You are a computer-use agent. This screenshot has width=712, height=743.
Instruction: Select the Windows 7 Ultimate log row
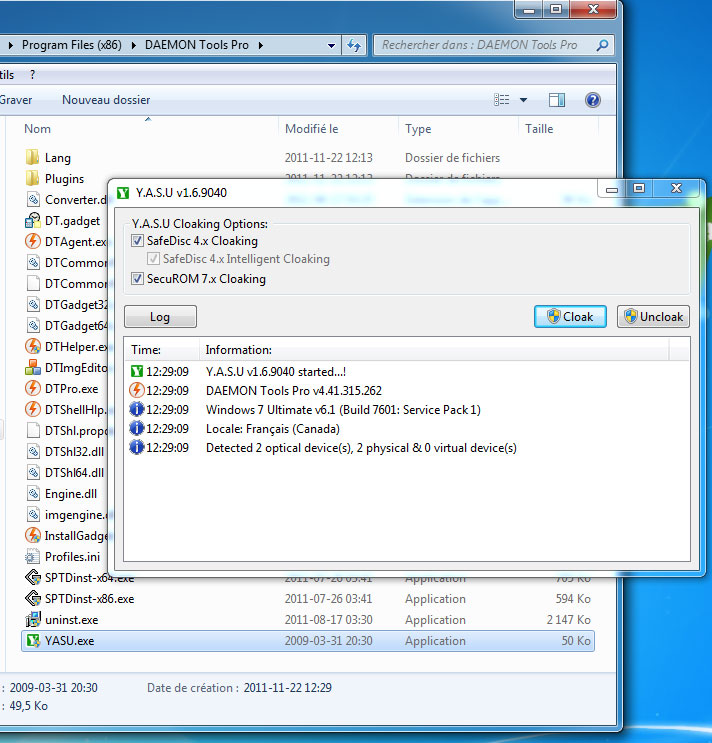tap(407, 409)
